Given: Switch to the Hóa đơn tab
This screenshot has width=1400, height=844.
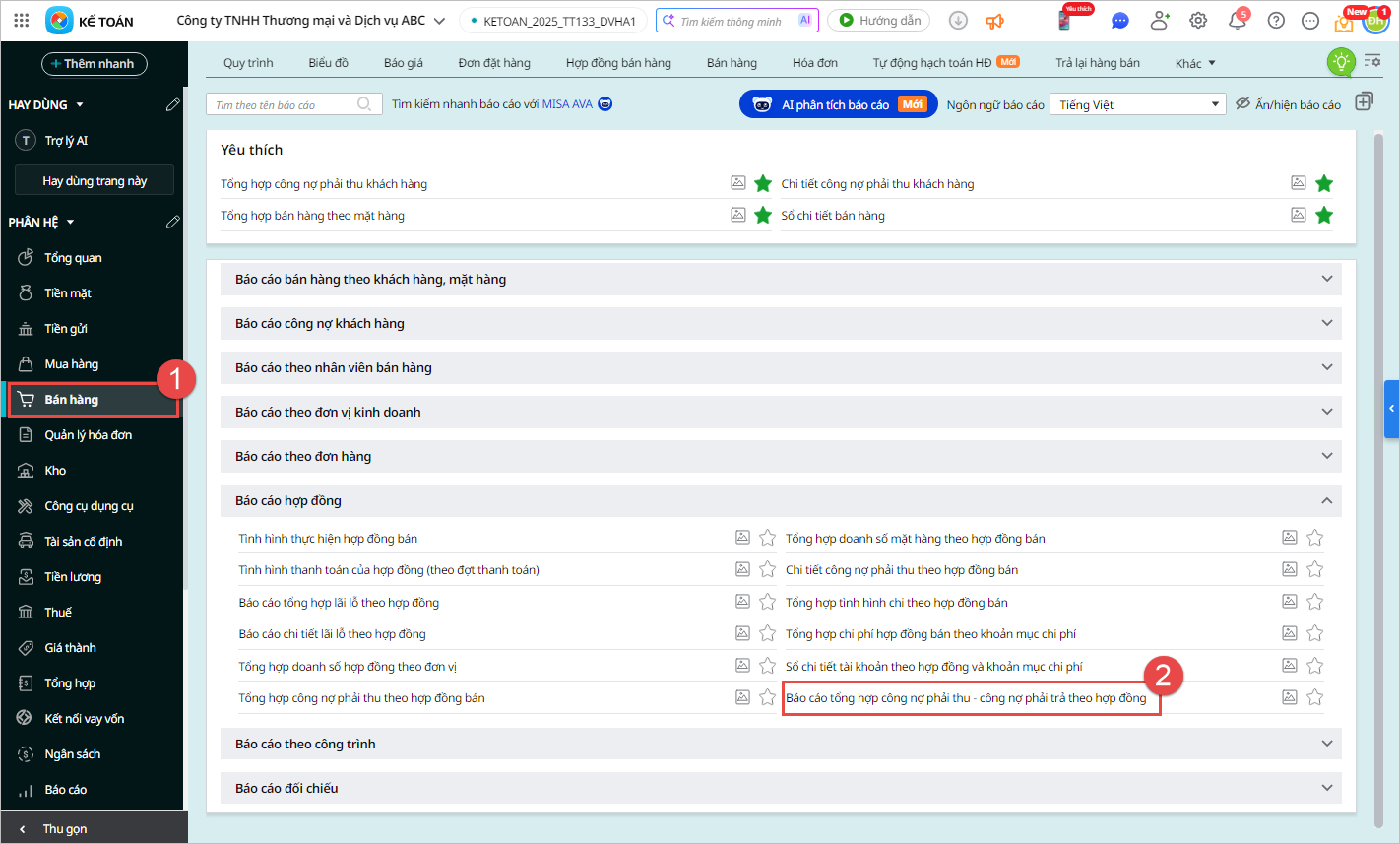Looking at the screenshot, I should 814,63.
